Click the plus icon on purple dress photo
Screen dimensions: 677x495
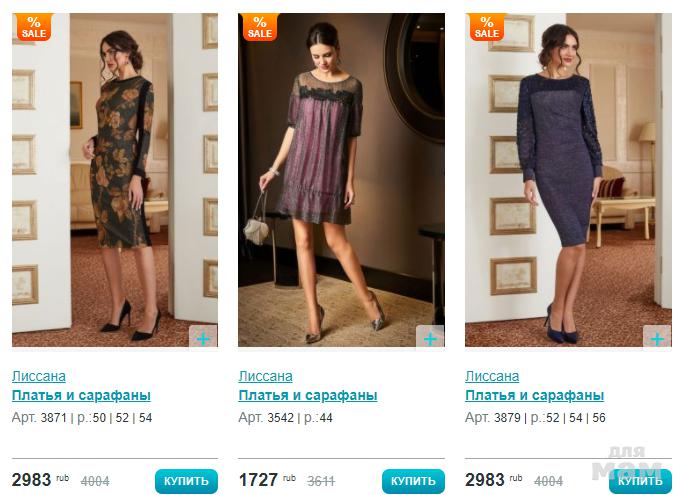click(x=430, y=336)
